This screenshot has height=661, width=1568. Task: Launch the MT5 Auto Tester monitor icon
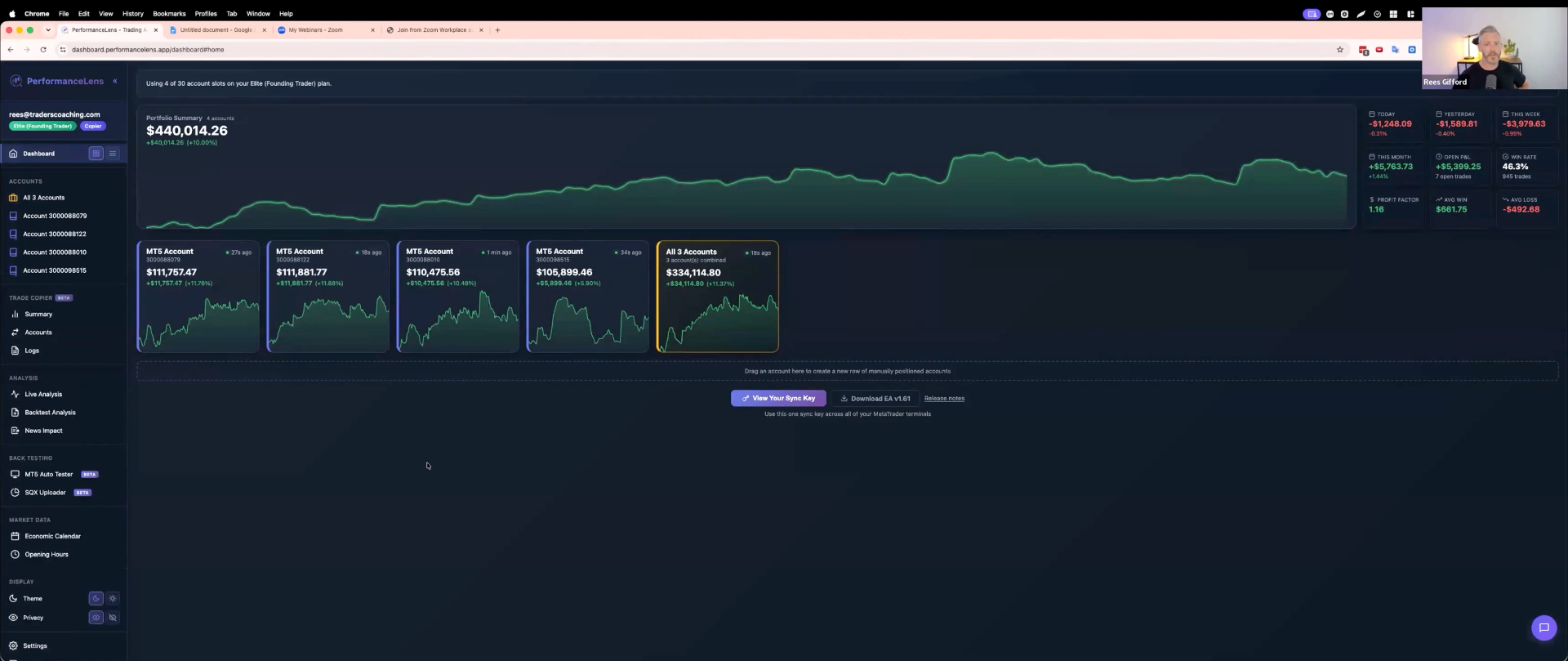coord(15,475)
